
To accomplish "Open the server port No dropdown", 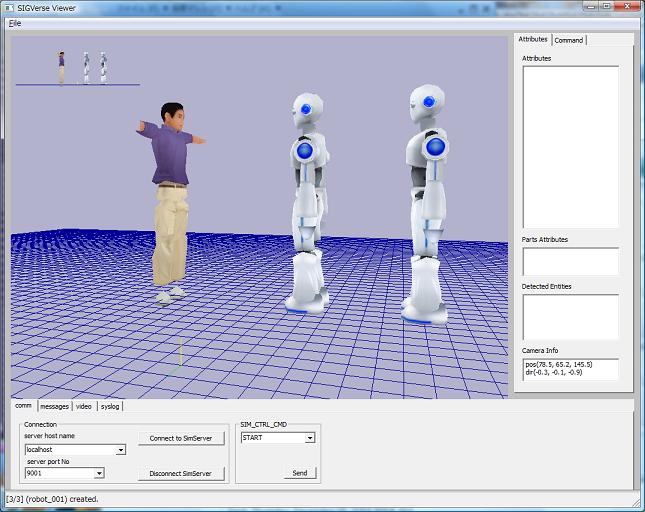I will (x=99, y=473).
